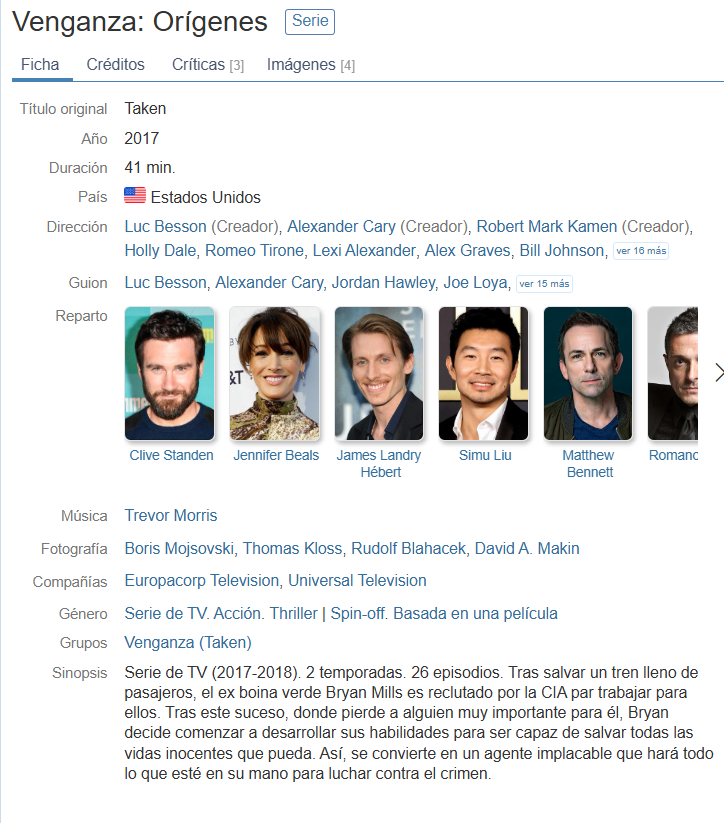
Task: Open the Venganza (Taken) group
Action: point(188,642)
